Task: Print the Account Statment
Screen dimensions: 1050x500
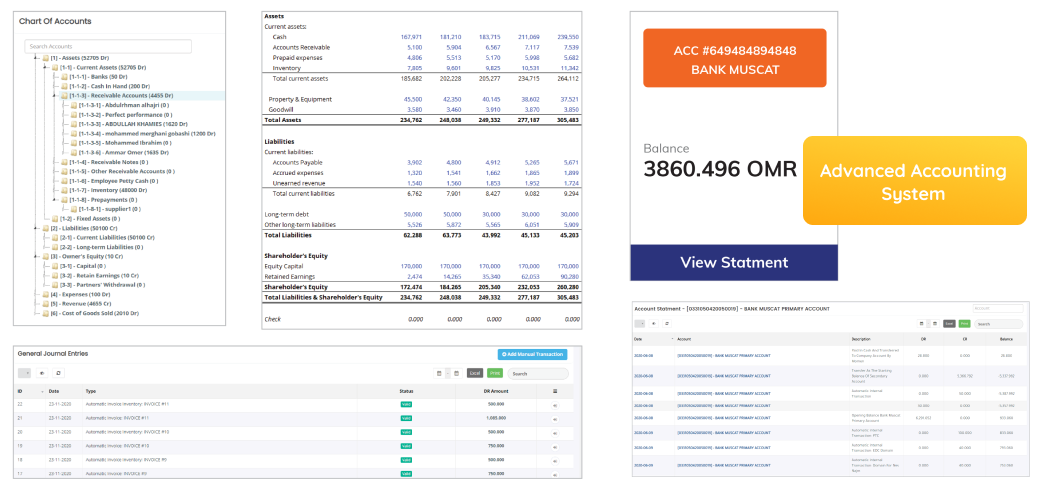Action: tap(964, 323)
